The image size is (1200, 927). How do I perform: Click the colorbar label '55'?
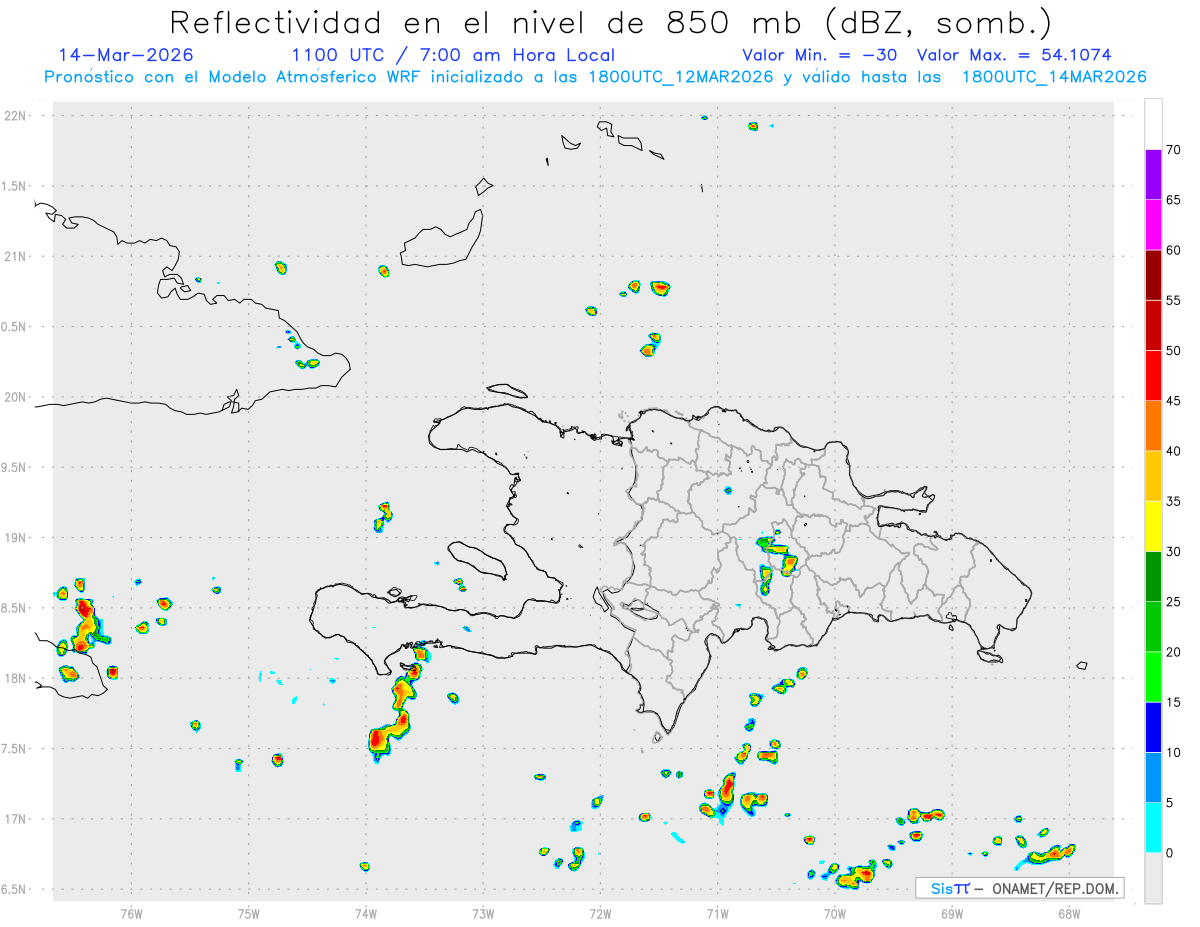[x=1173, y=300]
